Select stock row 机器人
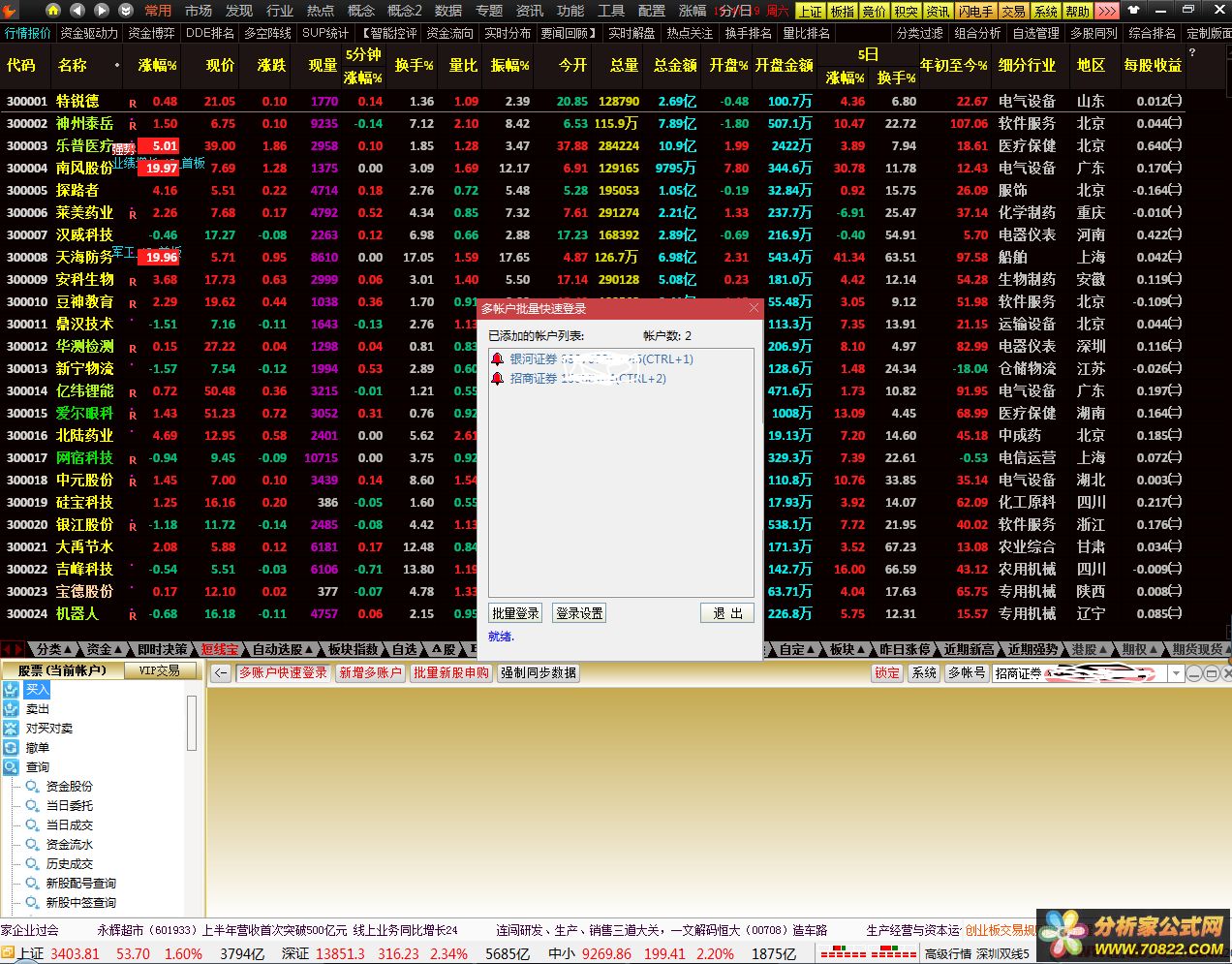 click(591, 614)
